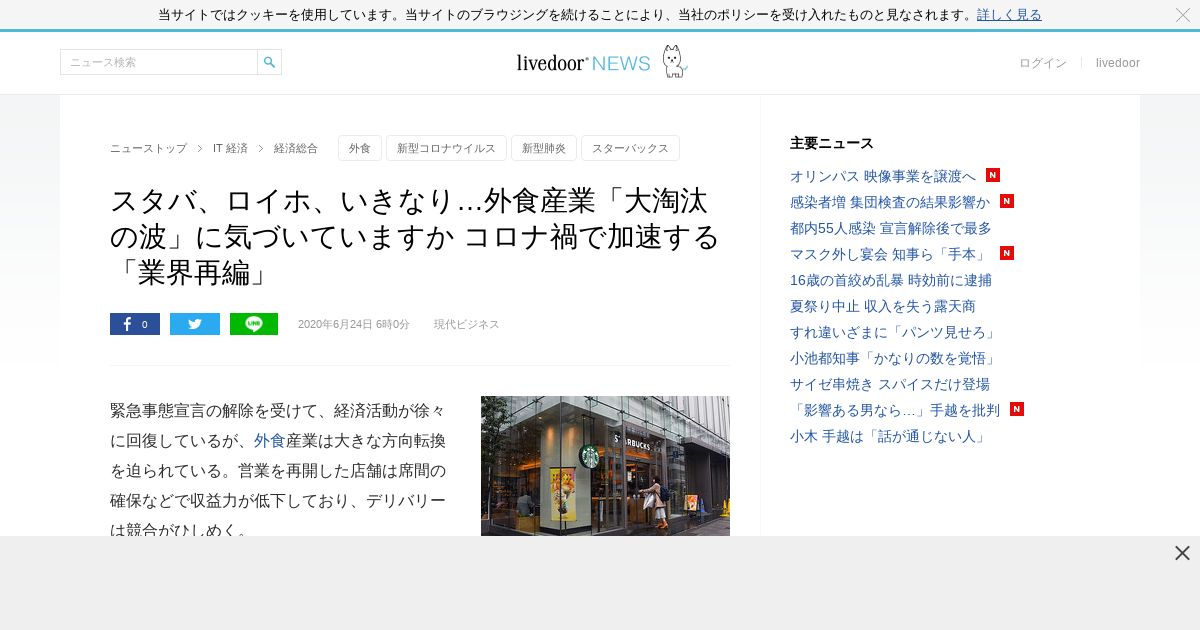Open the ログイン link

1043,63
